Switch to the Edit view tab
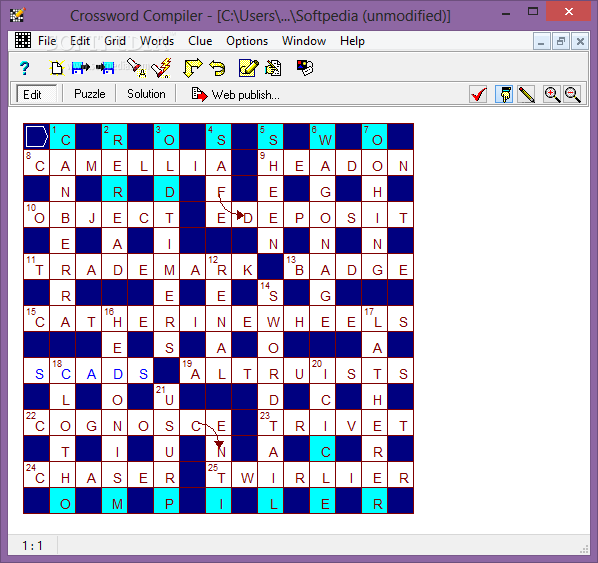 coord(36,94)
